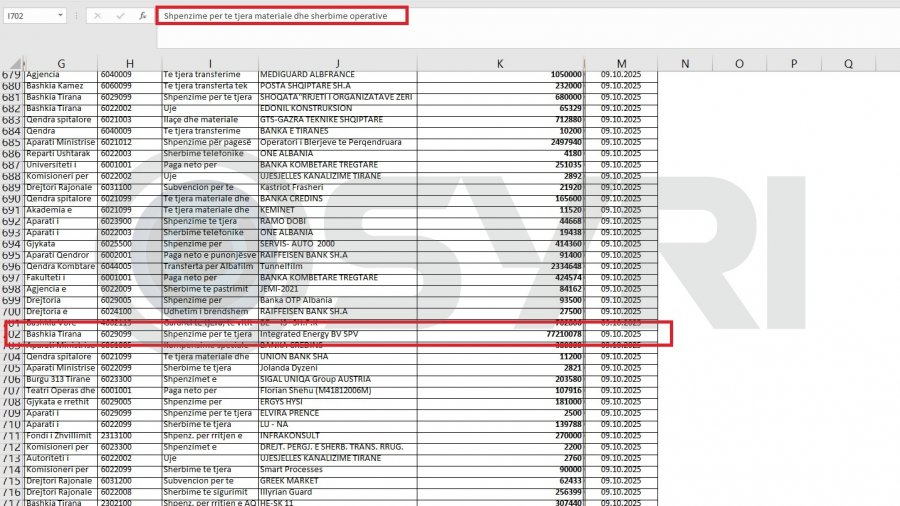Click the formula bar text Shpenzime per te tjera
Screen dimensions: 900x506
pyautogui.click(x=208, y=16)
